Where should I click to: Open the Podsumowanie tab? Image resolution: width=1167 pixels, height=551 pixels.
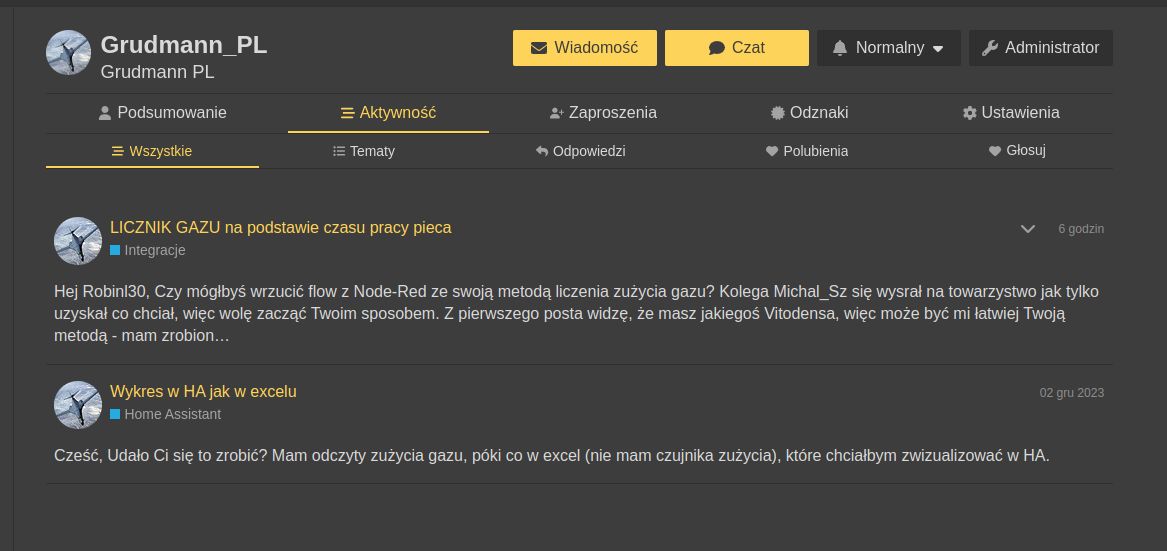[163, 113]
